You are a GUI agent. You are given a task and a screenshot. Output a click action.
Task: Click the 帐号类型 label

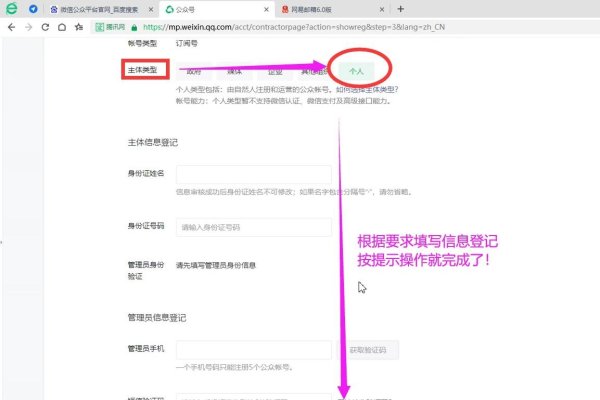(x=142, y=43)
